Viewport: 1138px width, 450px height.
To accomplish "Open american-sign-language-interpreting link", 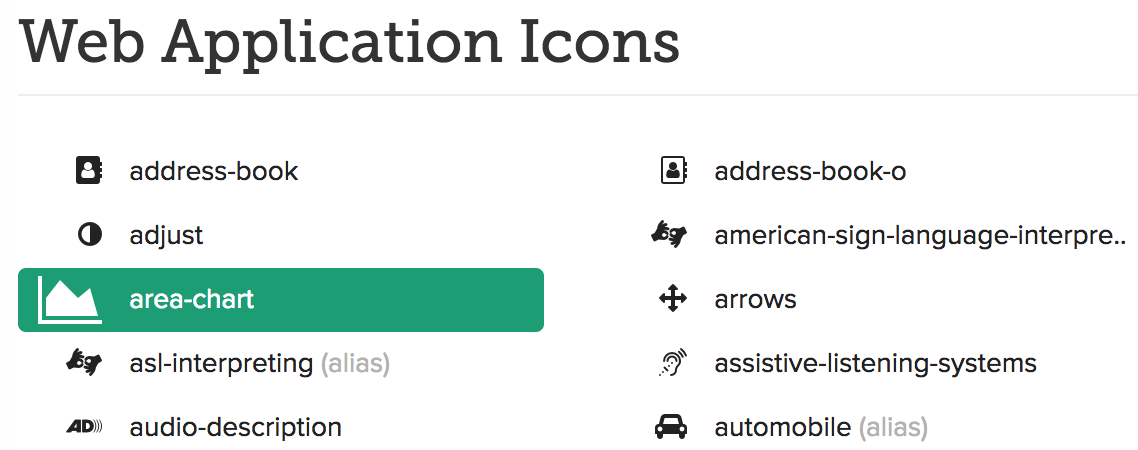I will tap(920, 236).
